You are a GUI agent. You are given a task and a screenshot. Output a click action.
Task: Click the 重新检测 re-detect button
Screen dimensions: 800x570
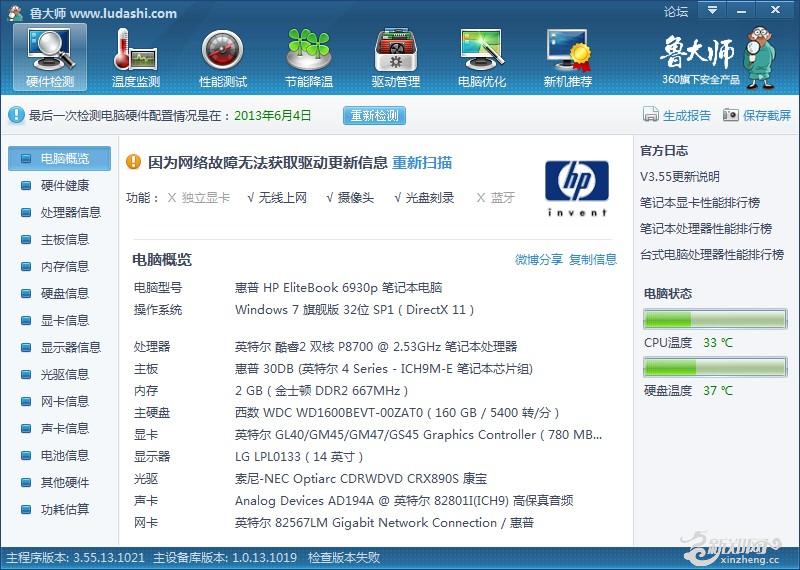tap(374, 115)
